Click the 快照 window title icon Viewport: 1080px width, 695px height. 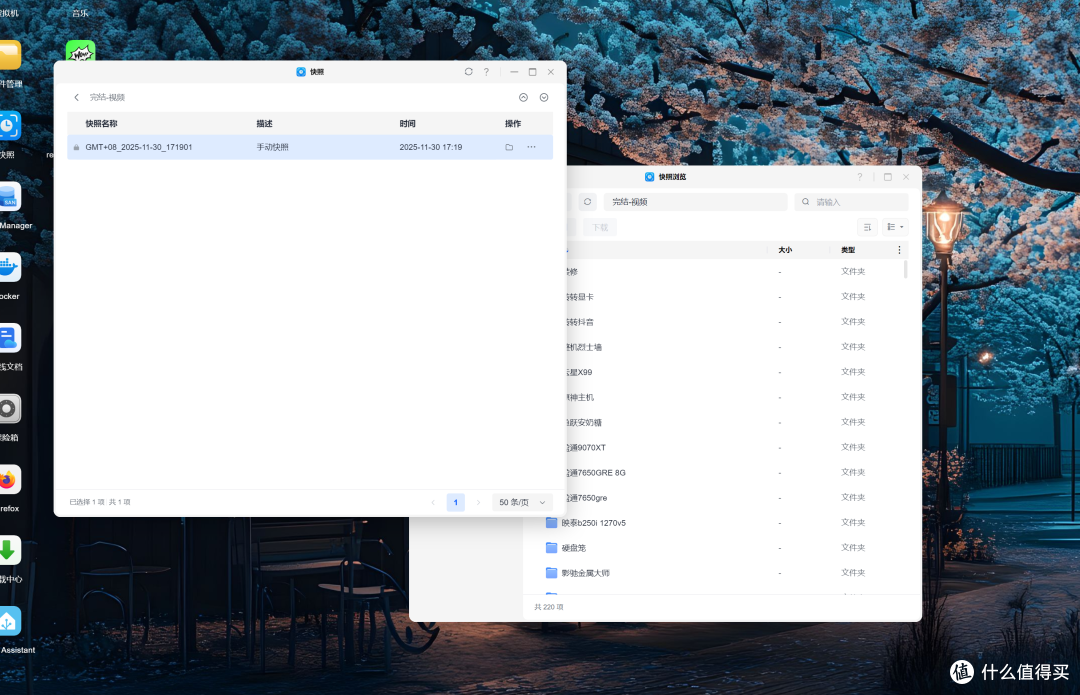(301, 72)
